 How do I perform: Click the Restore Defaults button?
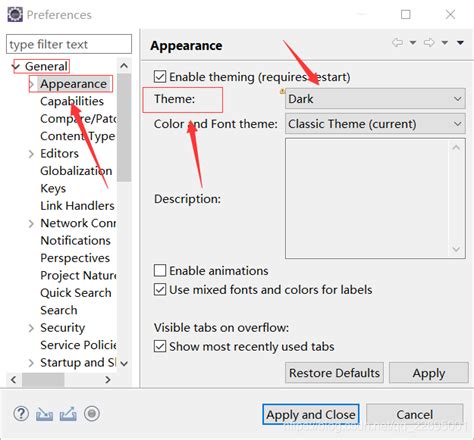coord(334,373)
